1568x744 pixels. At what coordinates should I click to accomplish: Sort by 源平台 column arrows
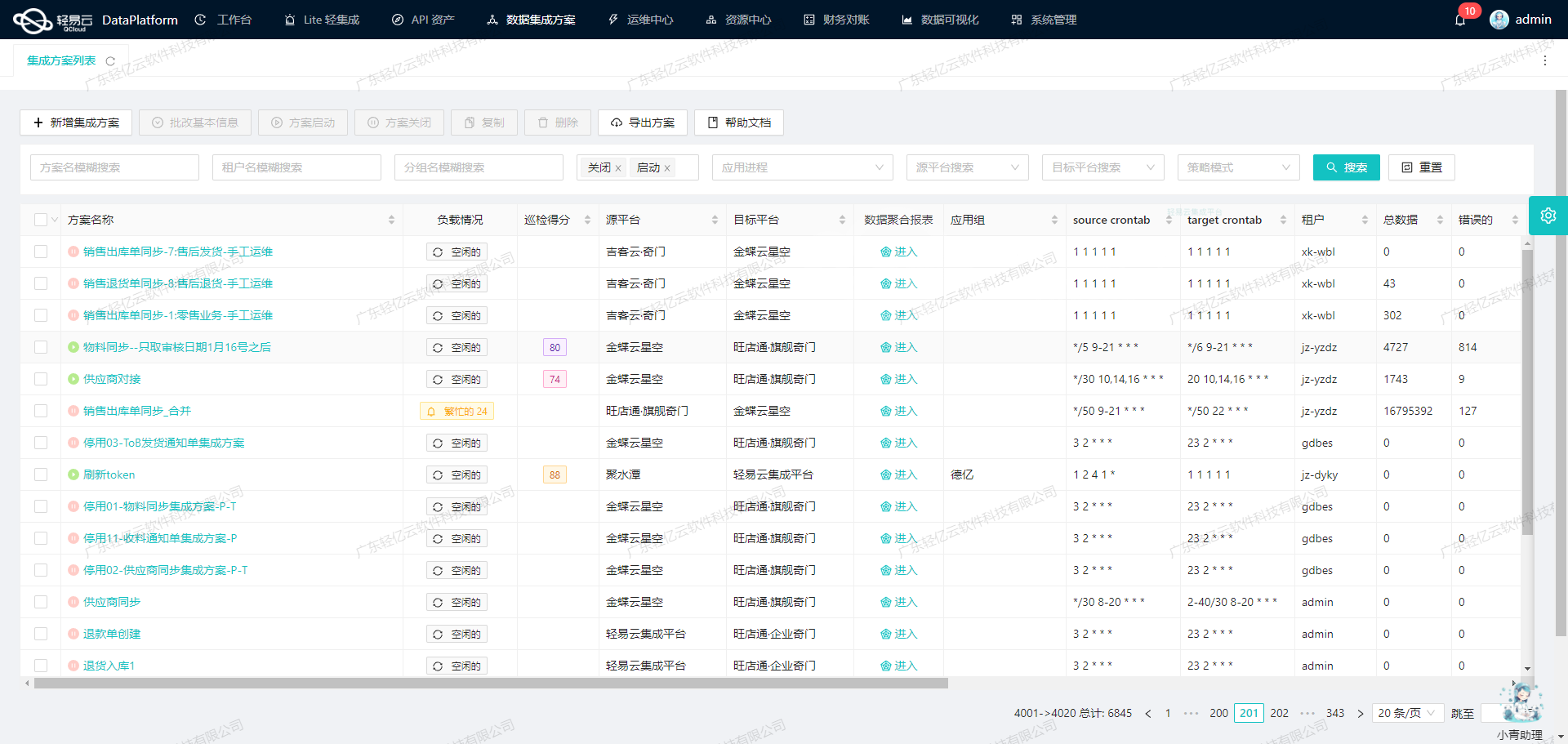coord(715,220)
